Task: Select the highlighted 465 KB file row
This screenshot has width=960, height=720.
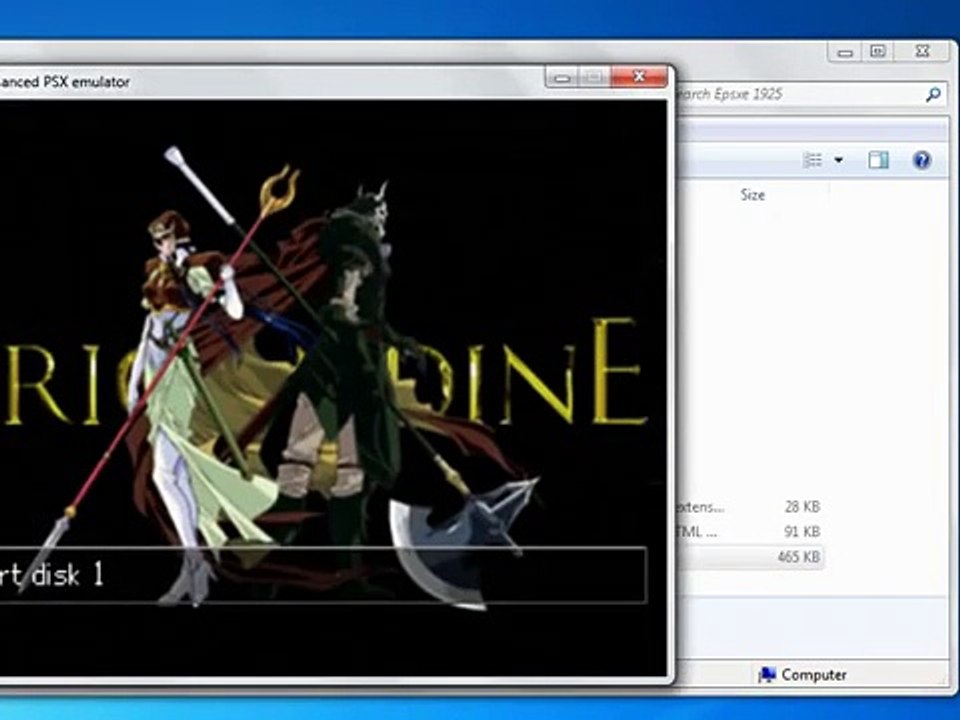Action: point(750,557)
